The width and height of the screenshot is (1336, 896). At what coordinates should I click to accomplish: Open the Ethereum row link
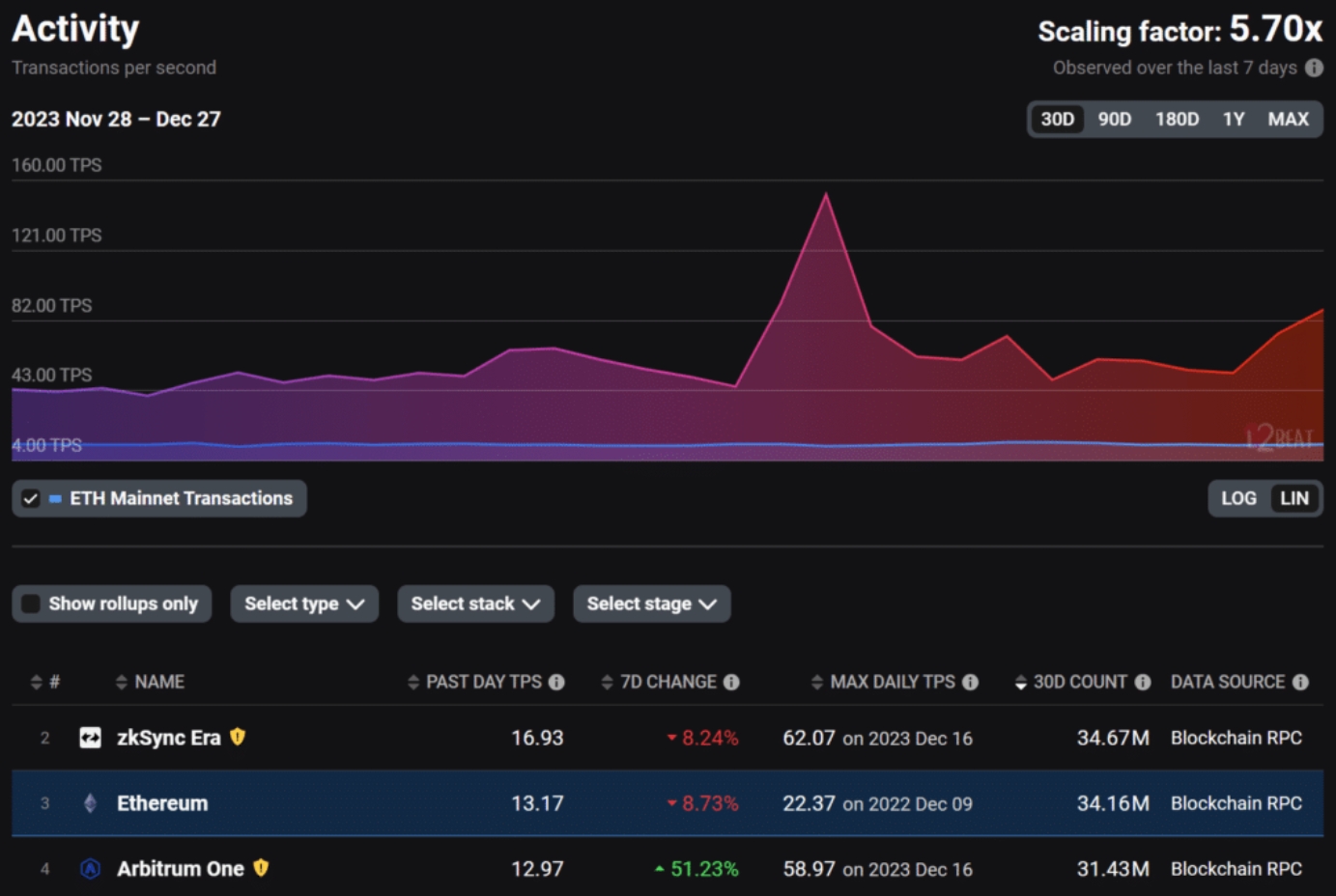tap(162, 803)
